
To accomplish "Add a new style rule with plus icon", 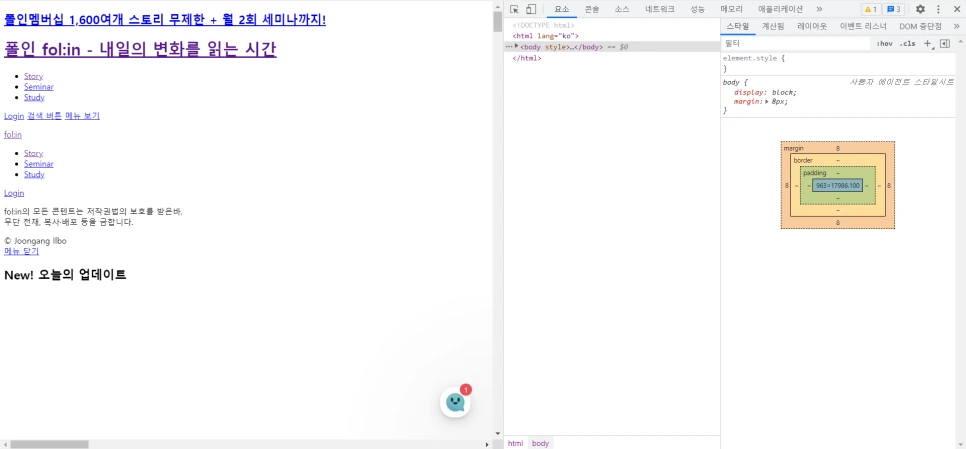I will click(x=928, y=44).
